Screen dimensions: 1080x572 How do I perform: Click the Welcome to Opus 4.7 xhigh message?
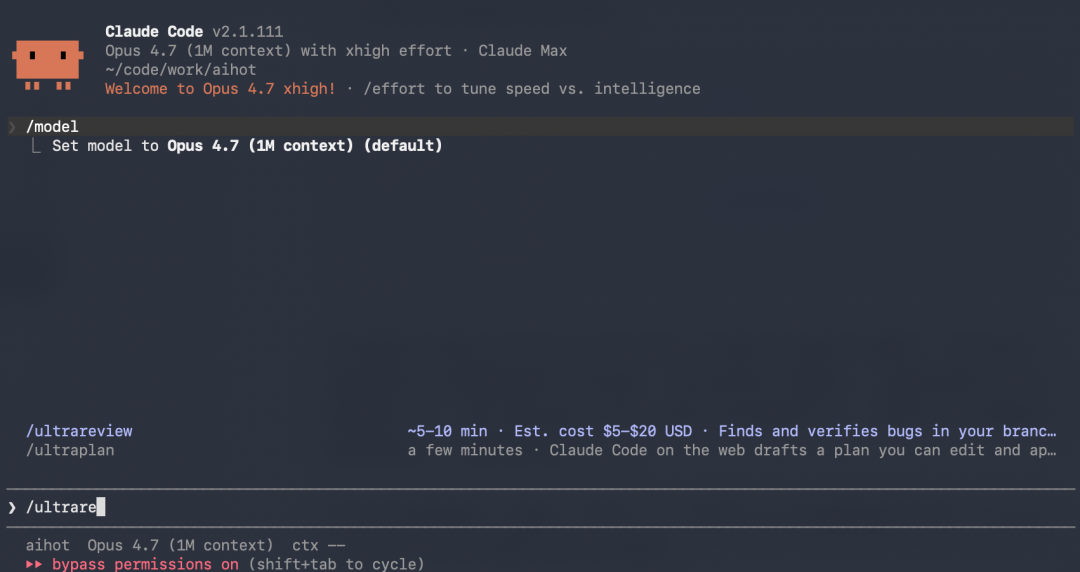[x=220, y=89]
